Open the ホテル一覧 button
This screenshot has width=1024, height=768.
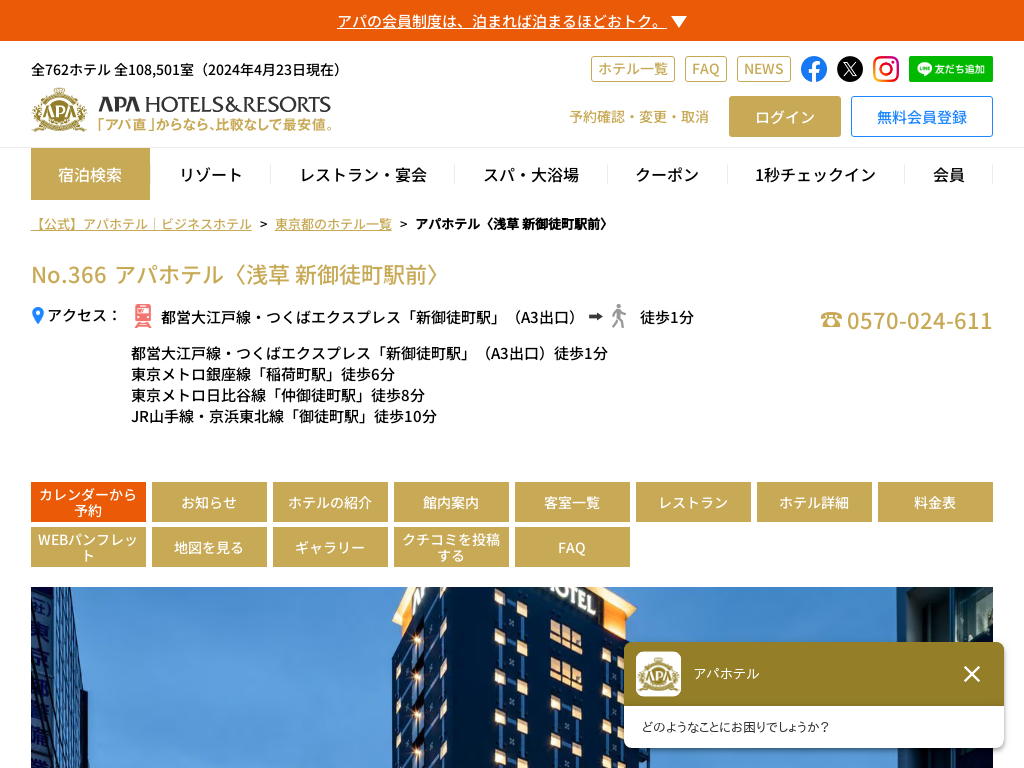pyautogui.click(x=633, y=69)
